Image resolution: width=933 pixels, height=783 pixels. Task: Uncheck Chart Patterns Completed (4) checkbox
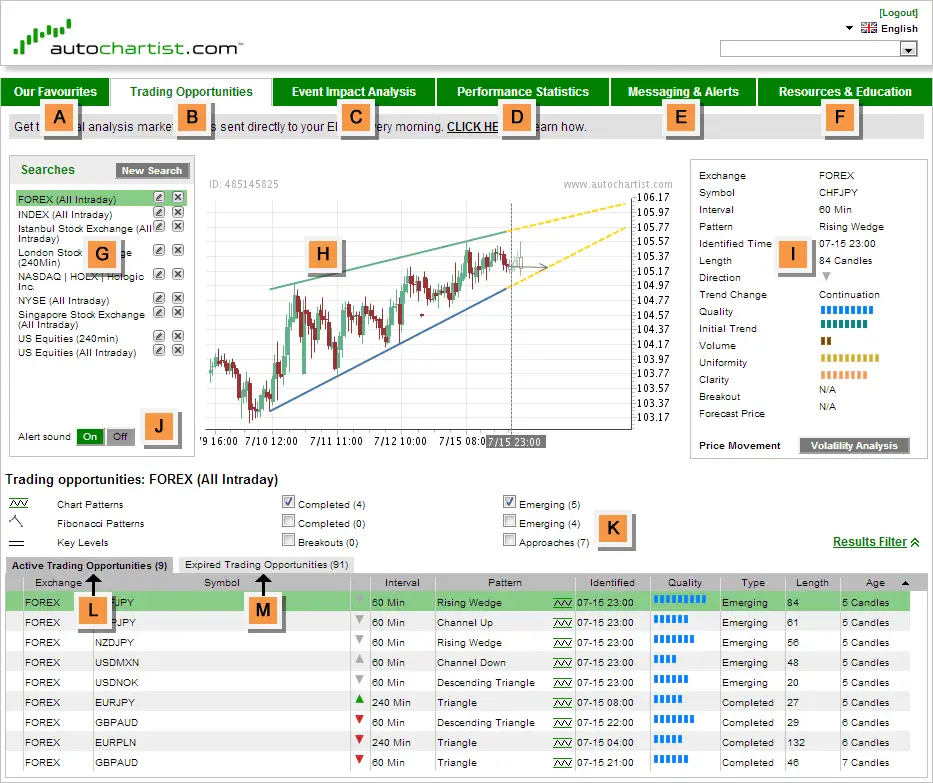tap(289, 503)
